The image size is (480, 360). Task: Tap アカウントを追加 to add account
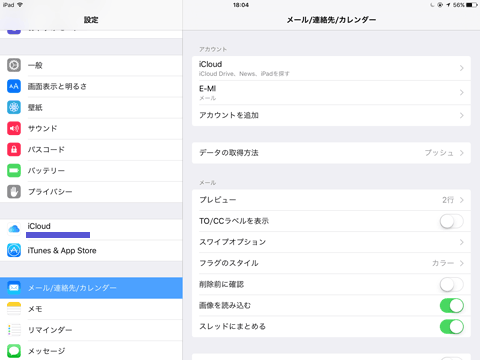pyautogui.click(x=331, y=115)
